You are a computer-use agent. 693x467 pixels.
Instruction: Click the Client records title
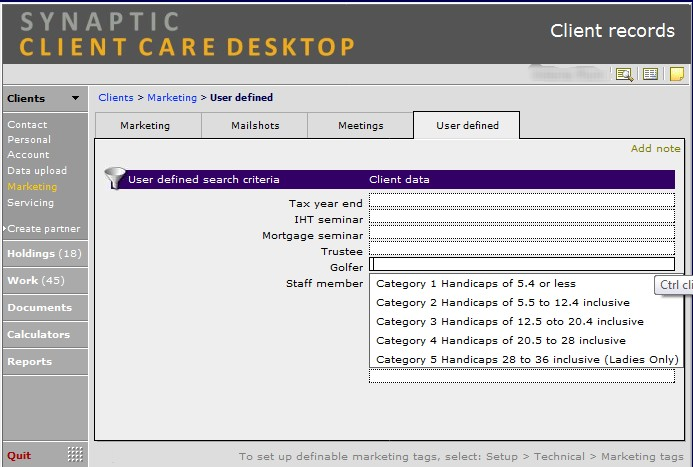(x=612, y=31)
